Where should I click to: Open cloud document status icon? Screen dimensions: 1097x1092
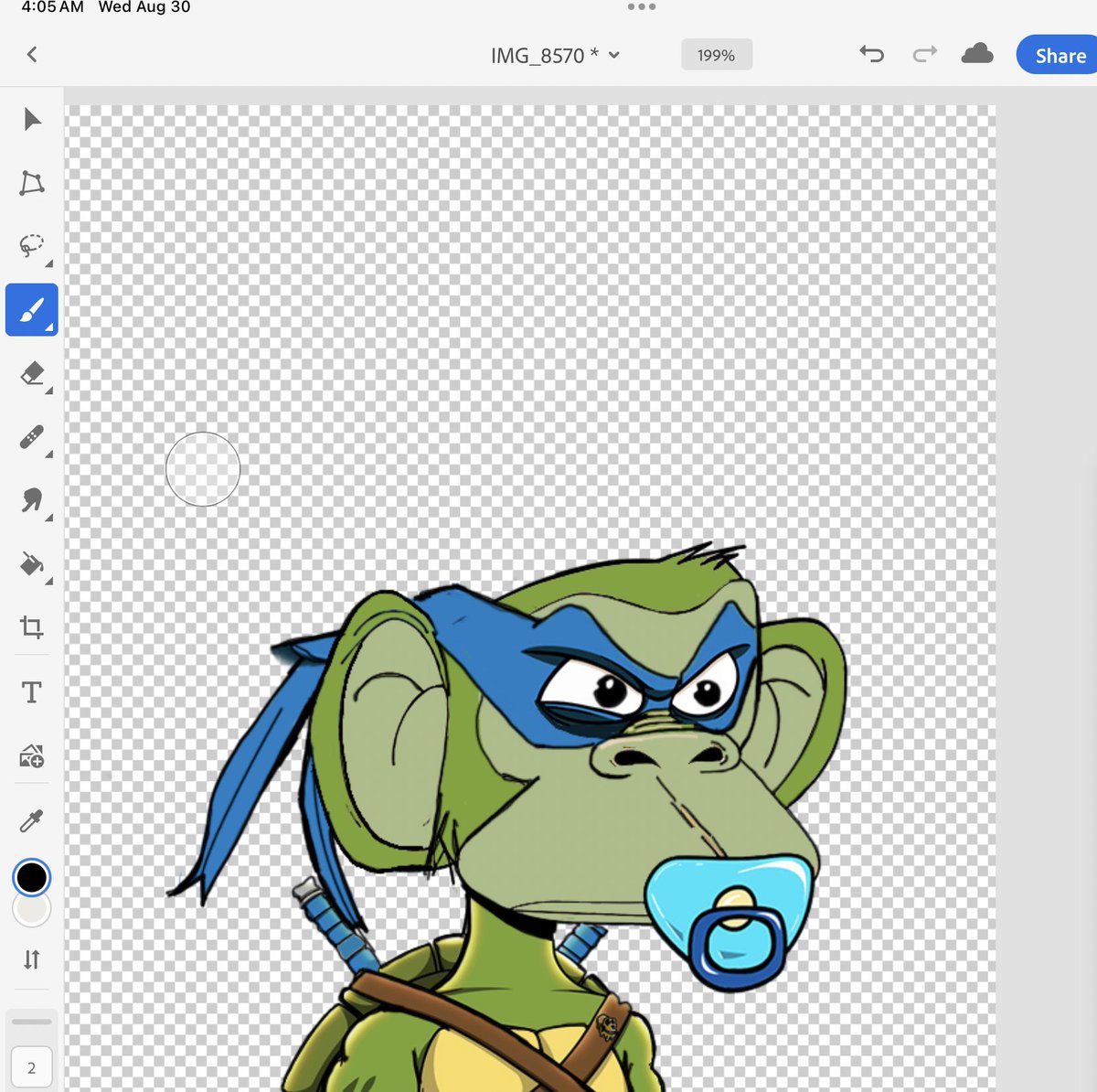pos(977,54)
